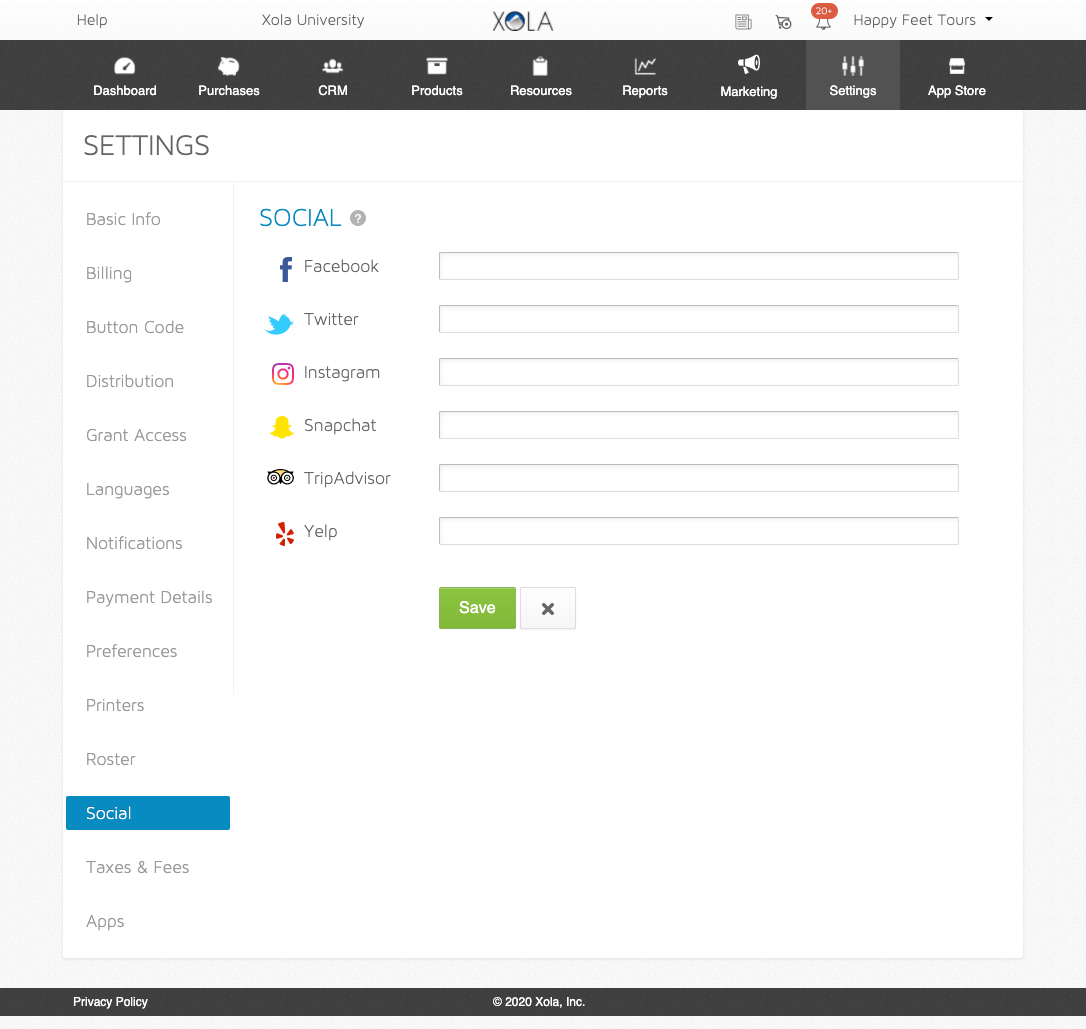1086x1029 pixels.
Task: Open Notifications settings section
Action: [x=134, y=544]
